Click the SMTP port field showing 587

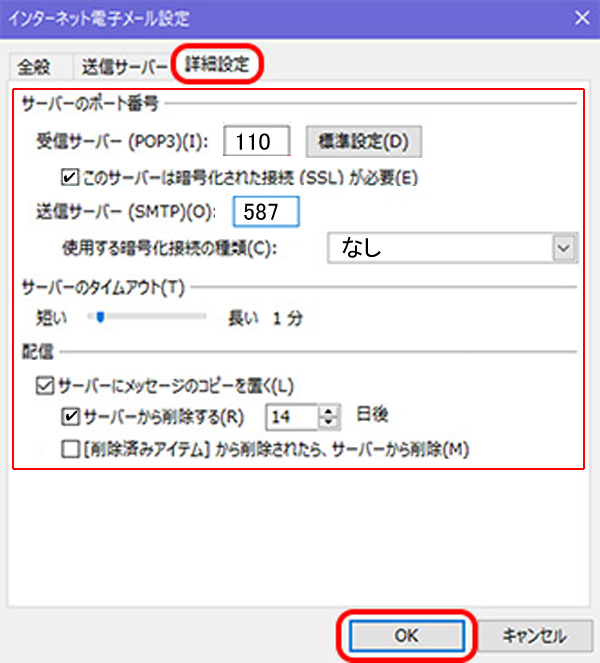[265, 212]
